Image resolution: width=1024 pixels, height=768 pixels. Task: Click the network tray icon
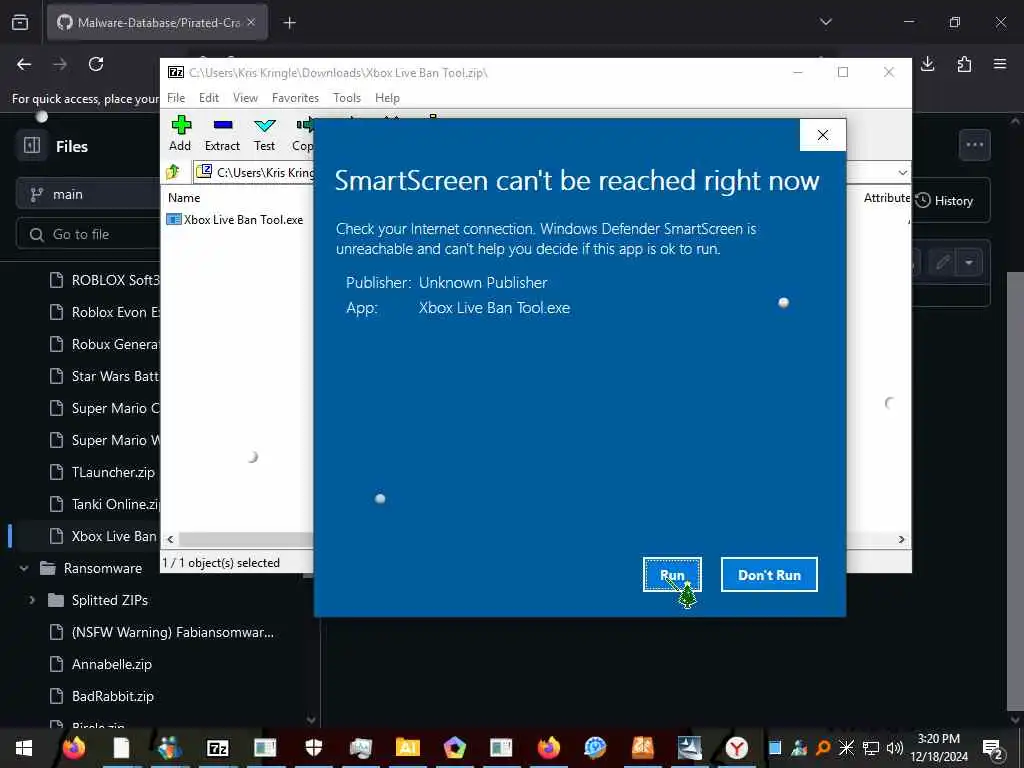(871, 748)
